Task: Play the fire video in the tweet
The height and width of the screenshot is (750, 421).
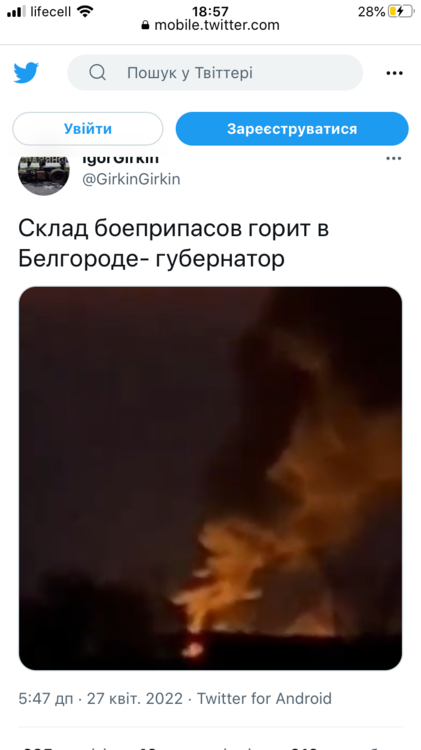Action: [x=210, y=478]
